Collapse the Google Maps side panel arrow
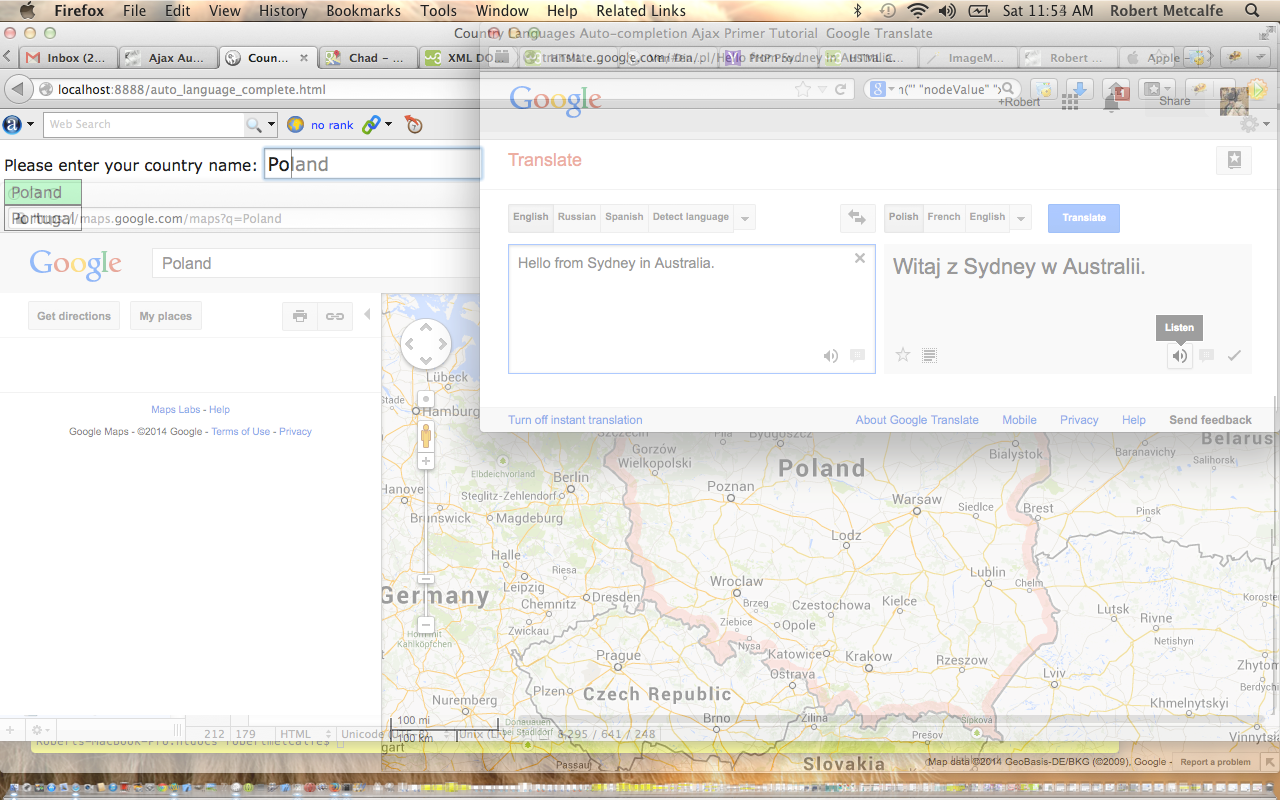 (x=367, y=315)
